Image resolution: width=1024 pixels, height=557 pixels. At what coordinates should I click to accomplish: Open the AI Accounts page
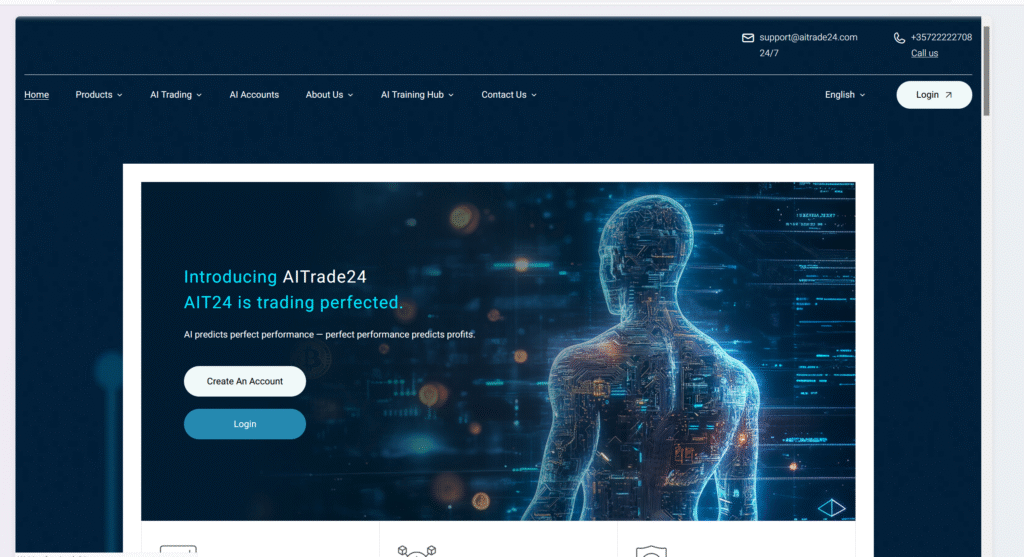point(254,95)
